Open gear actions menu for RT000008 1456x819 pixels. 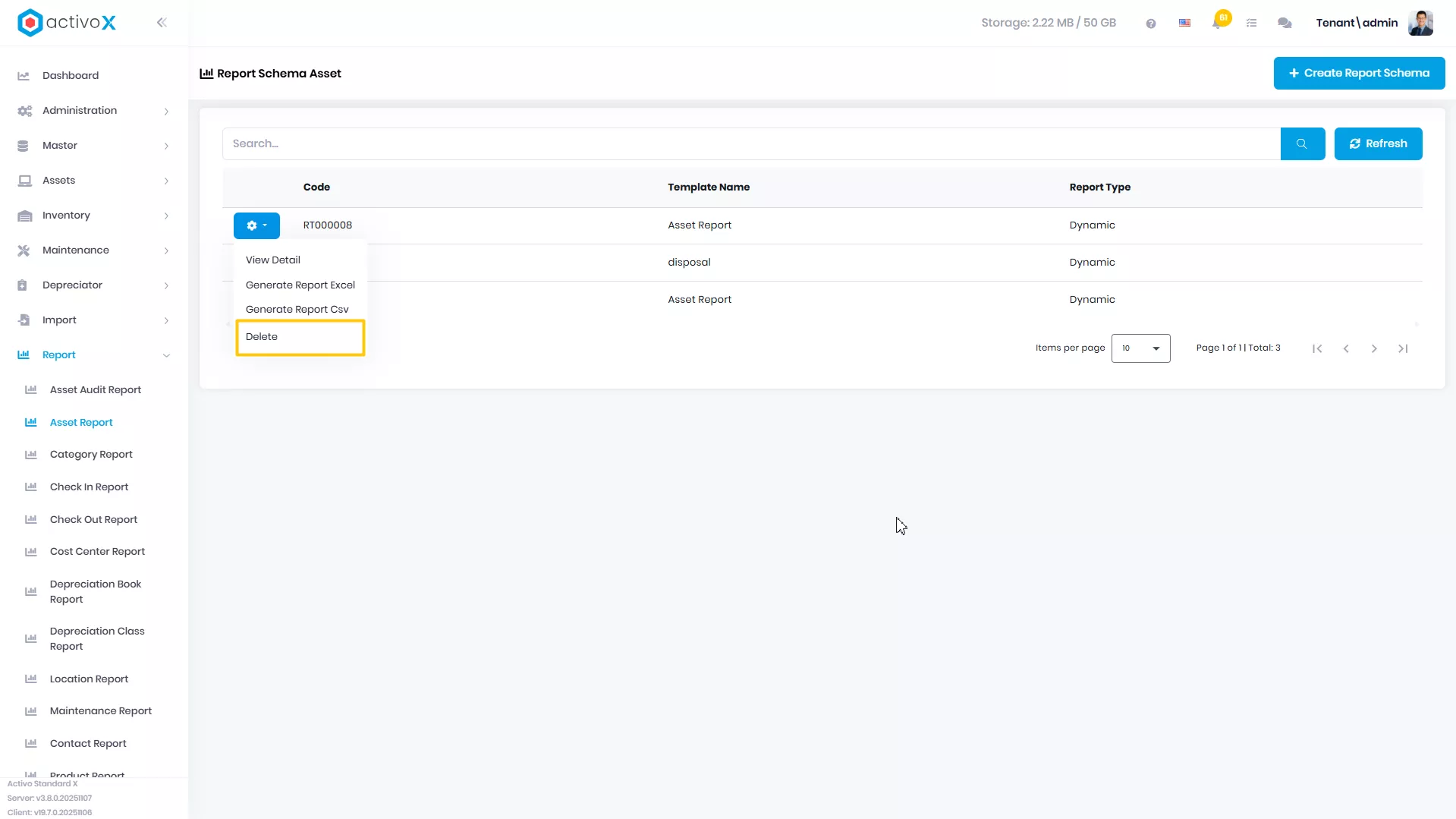(256, 225)
